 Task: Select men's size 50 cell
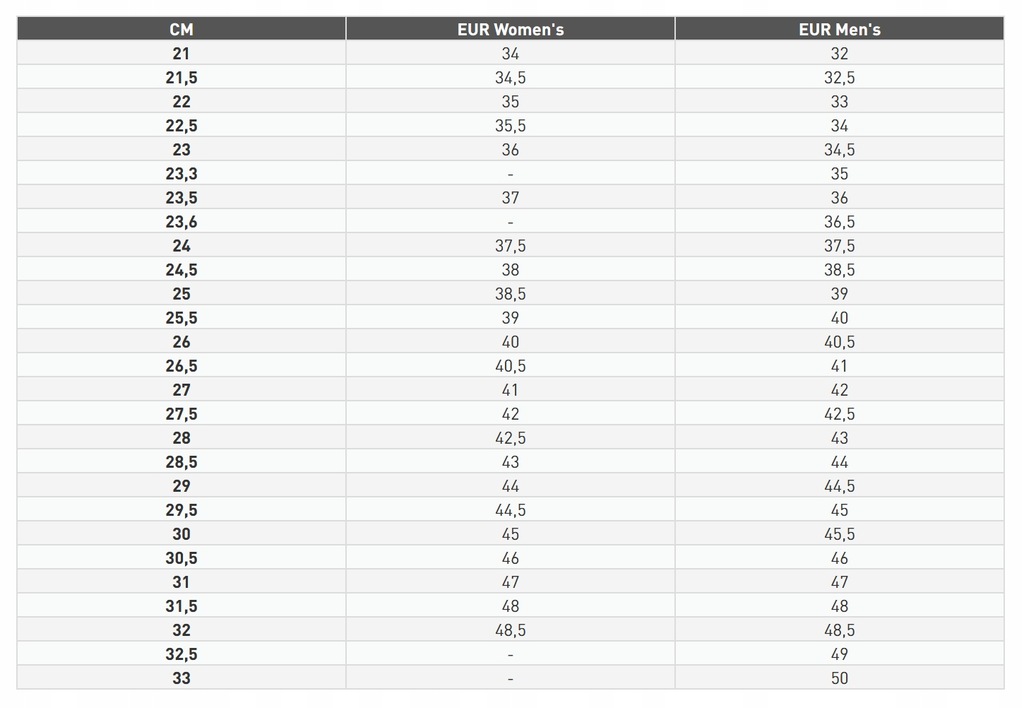point(839,678)
